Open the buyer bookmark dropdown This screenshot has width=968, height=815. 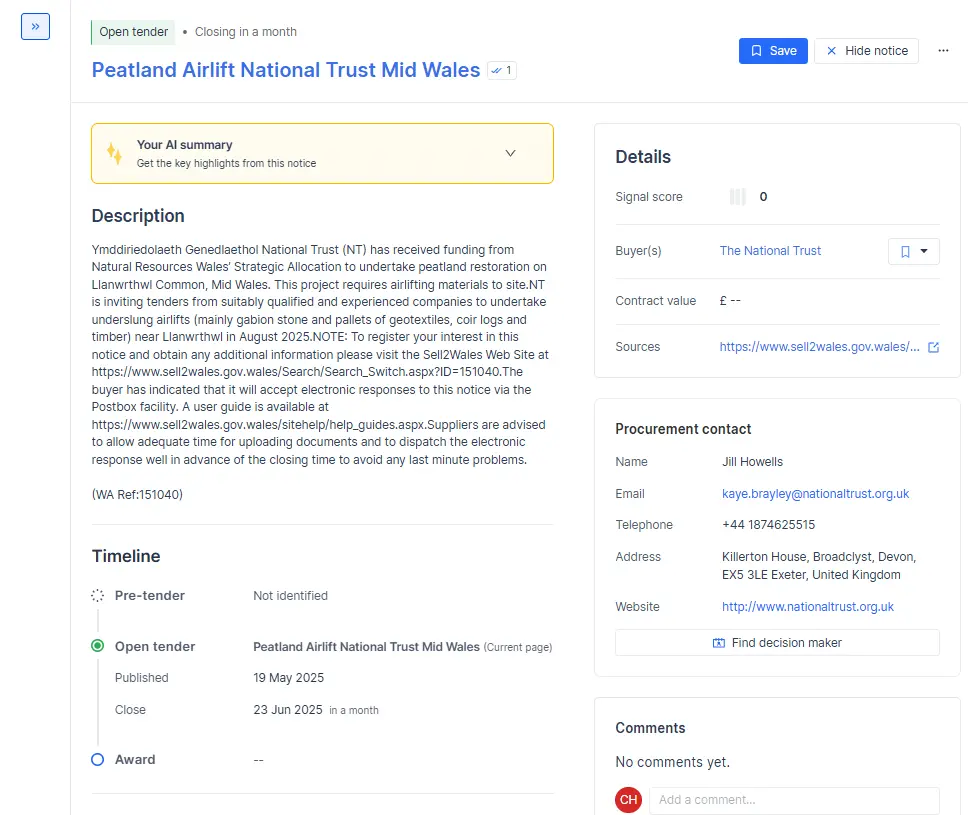(914, 251)
